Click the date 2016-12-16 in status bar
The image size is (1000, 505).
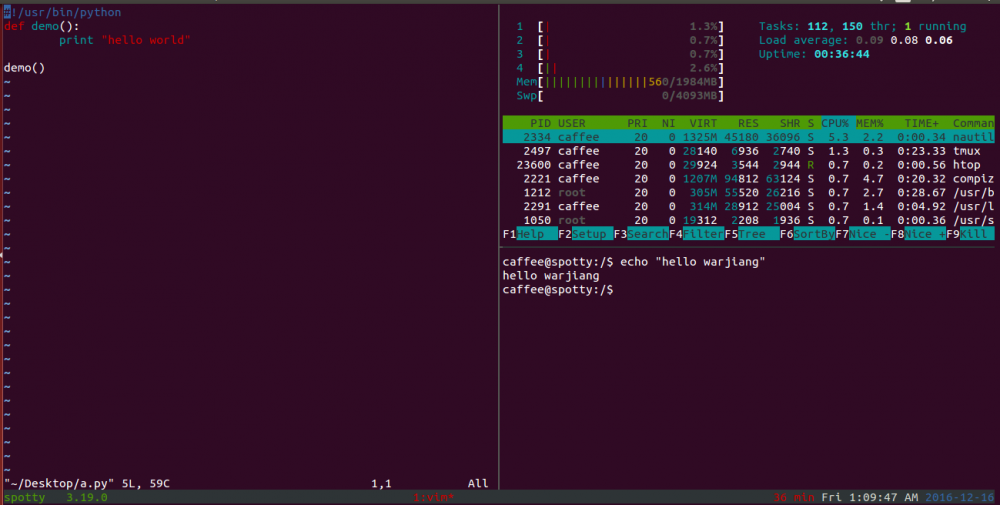click(x=959, y=497)
